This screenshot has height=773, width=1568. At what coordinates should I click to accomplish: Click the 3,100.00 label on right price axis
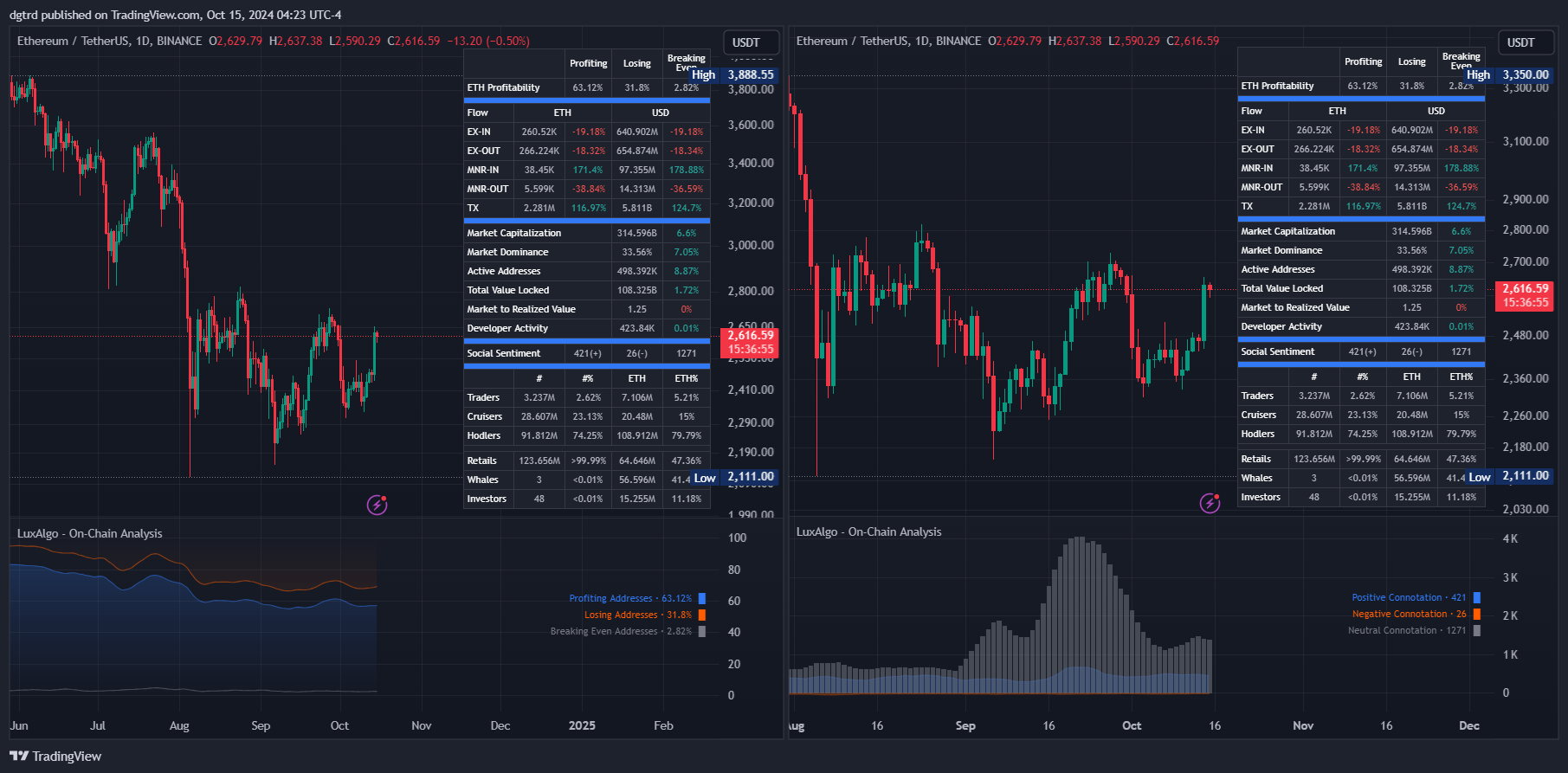(1526, 141)
